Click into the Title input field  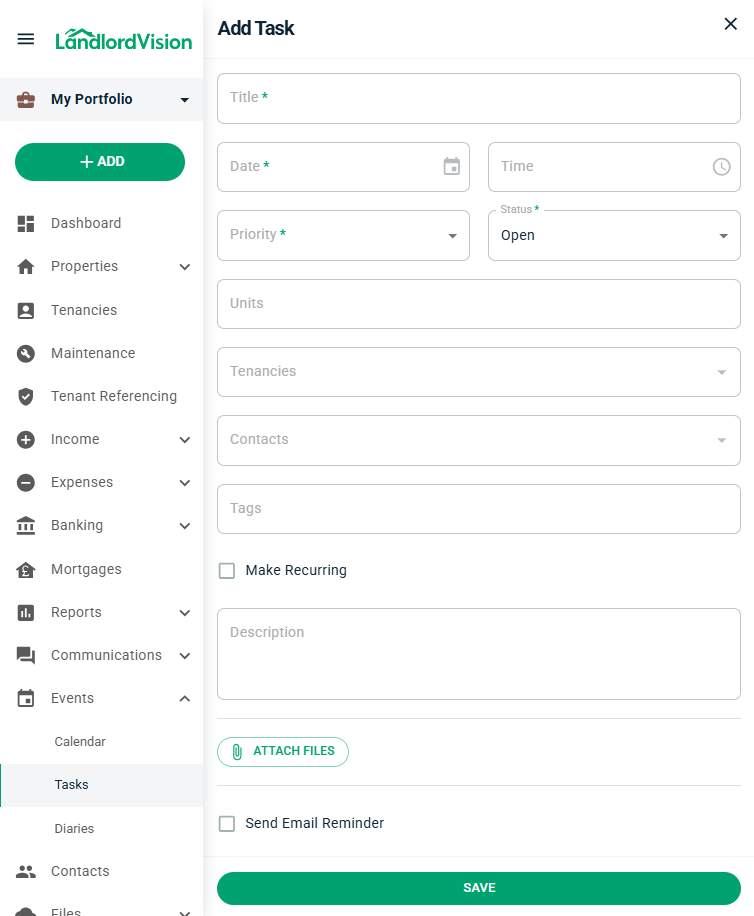pyautogui.click(x=478, y=98)
